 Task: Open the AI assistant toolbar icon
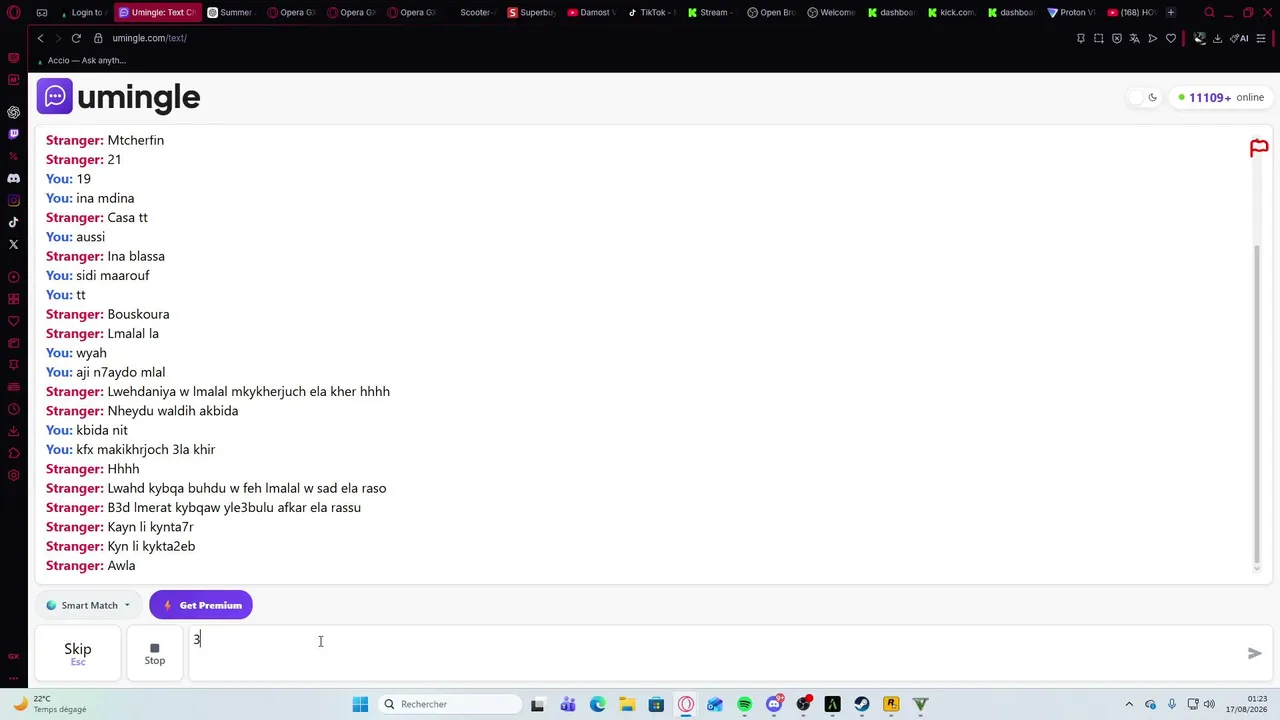point(1240,38)
